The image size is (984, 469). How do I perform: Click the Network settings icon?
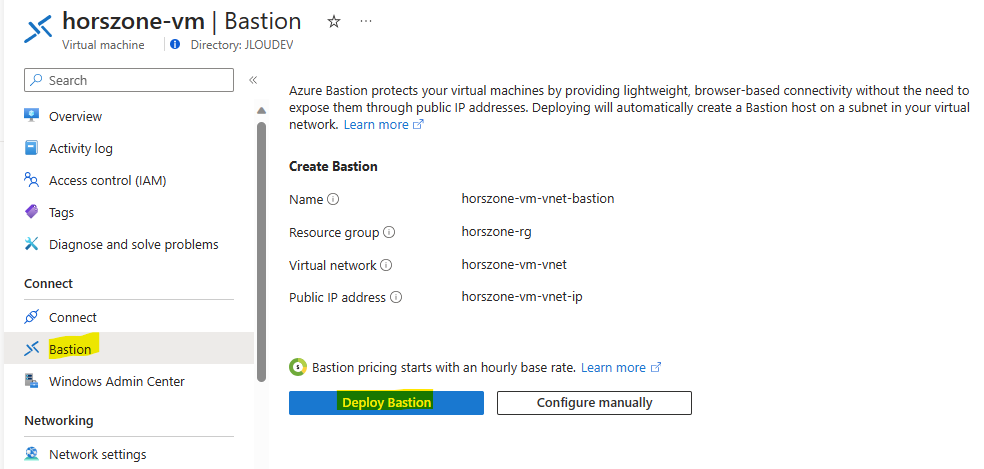(31, 453)
